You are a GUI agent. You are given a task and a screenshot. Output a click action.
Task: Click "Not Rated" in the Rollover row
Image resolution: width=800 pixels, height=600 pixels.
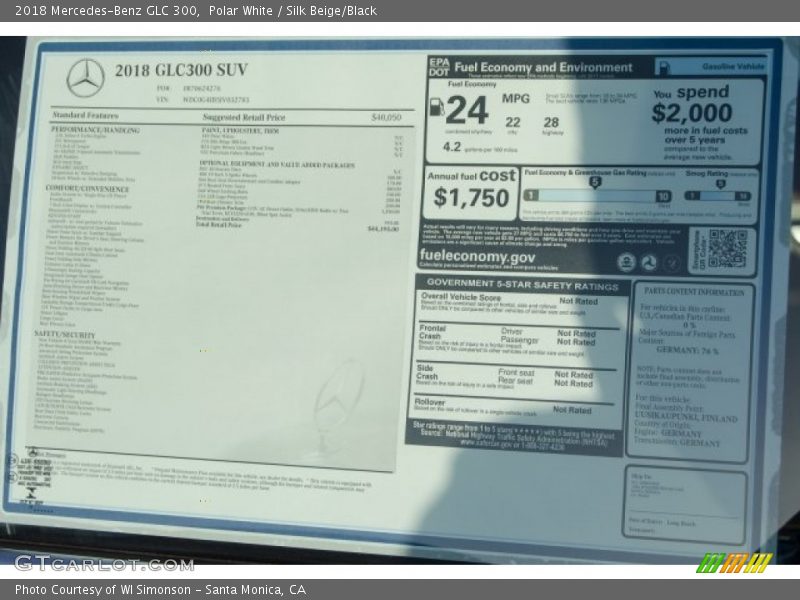(572, 410)
